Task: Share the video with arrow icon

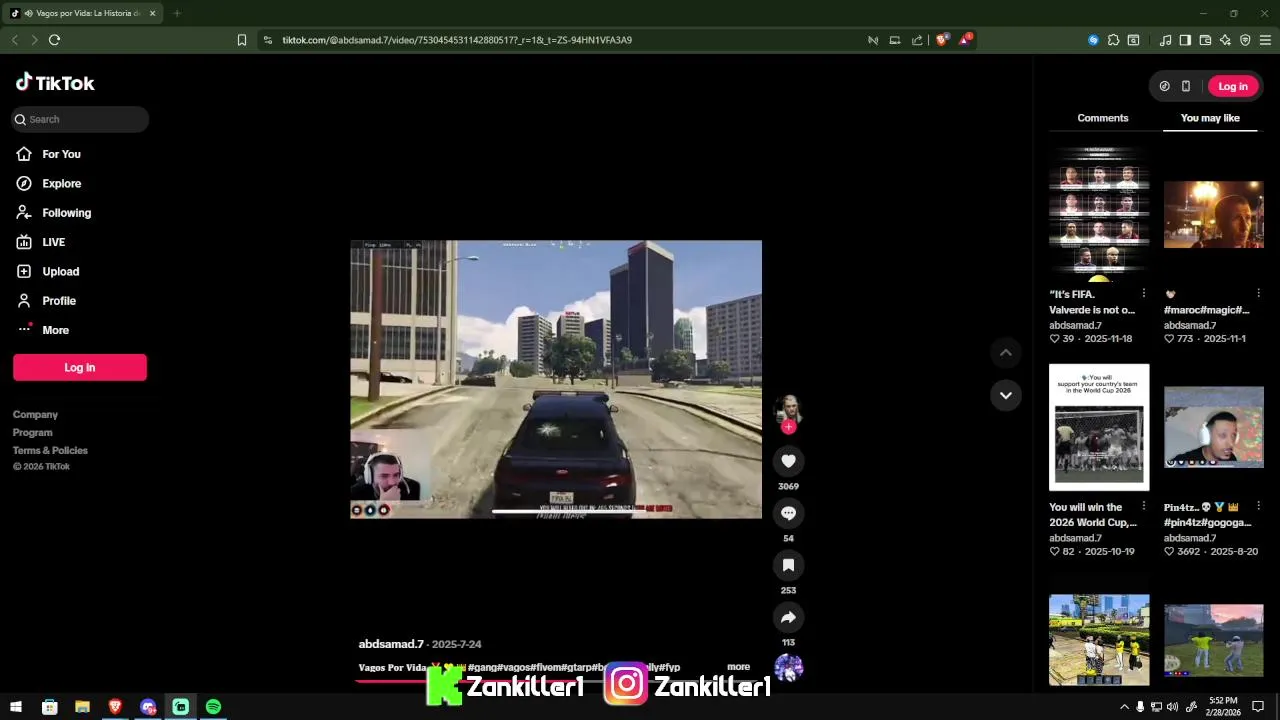Action: click(788, 617)
